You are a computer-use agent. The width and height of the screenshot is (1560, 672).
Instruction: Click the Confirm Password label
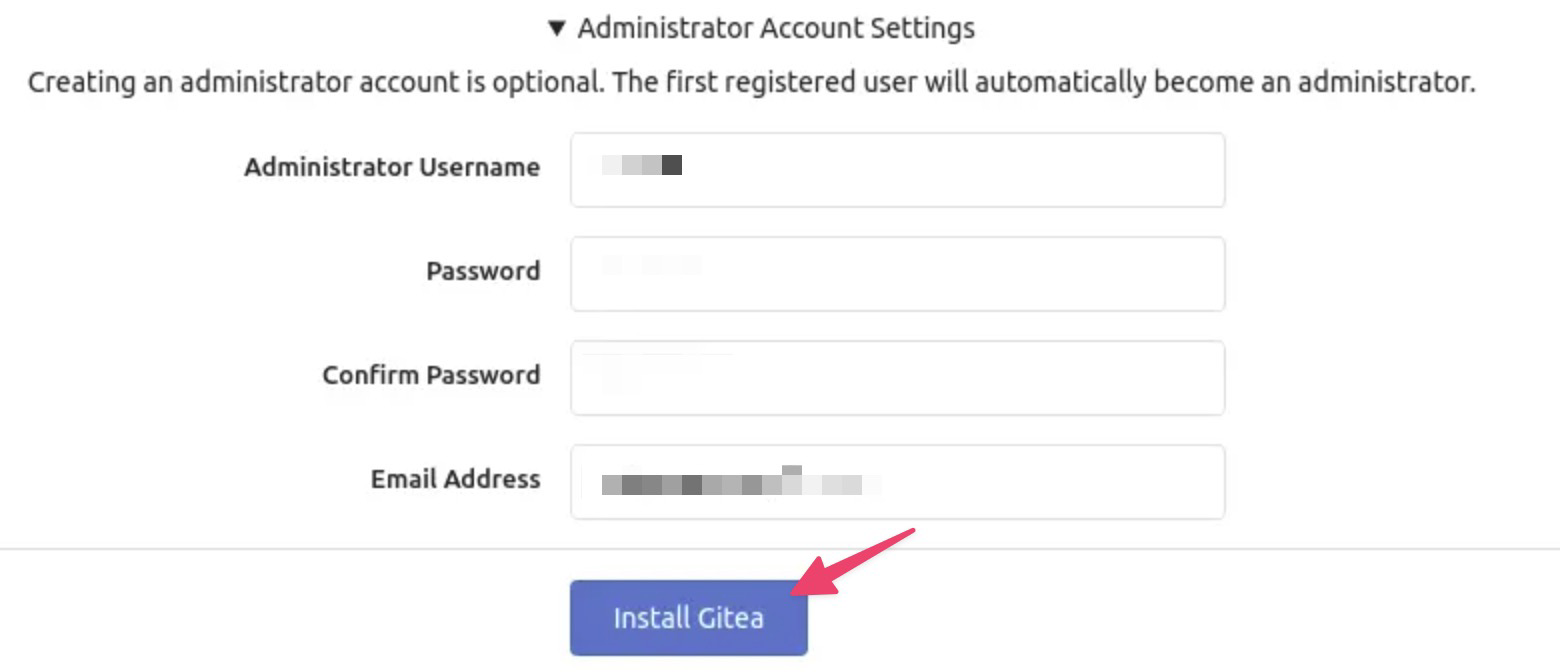pos(431,375)
